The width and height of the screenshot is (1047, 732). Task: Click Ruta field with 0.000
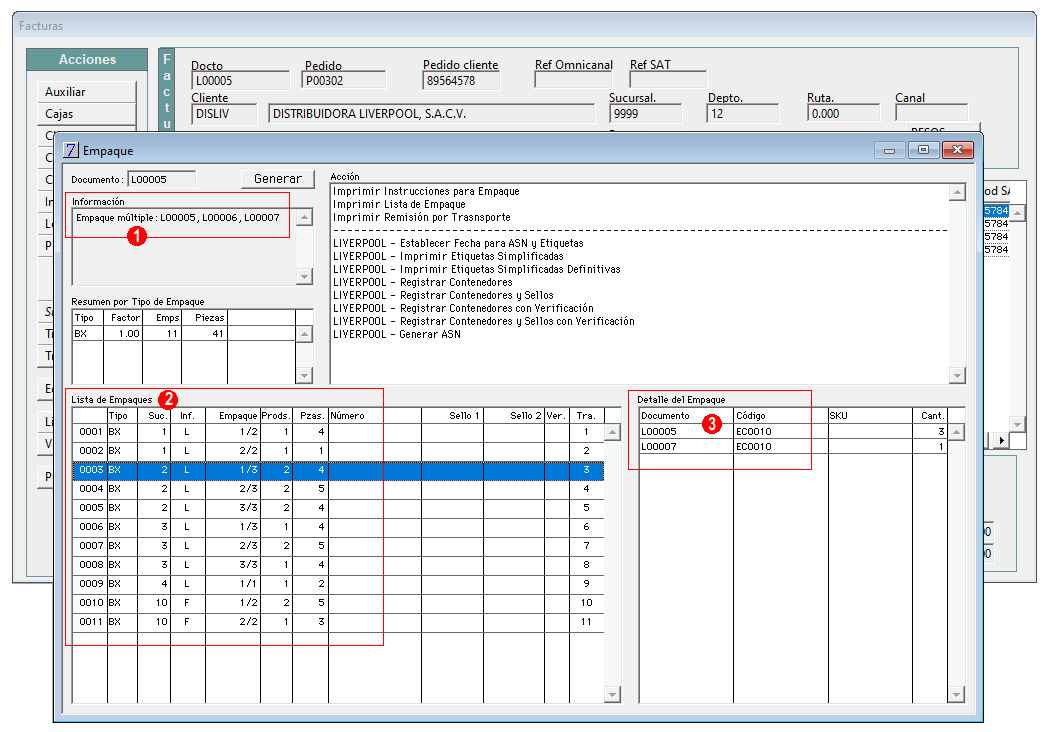(x=843, y=114)
